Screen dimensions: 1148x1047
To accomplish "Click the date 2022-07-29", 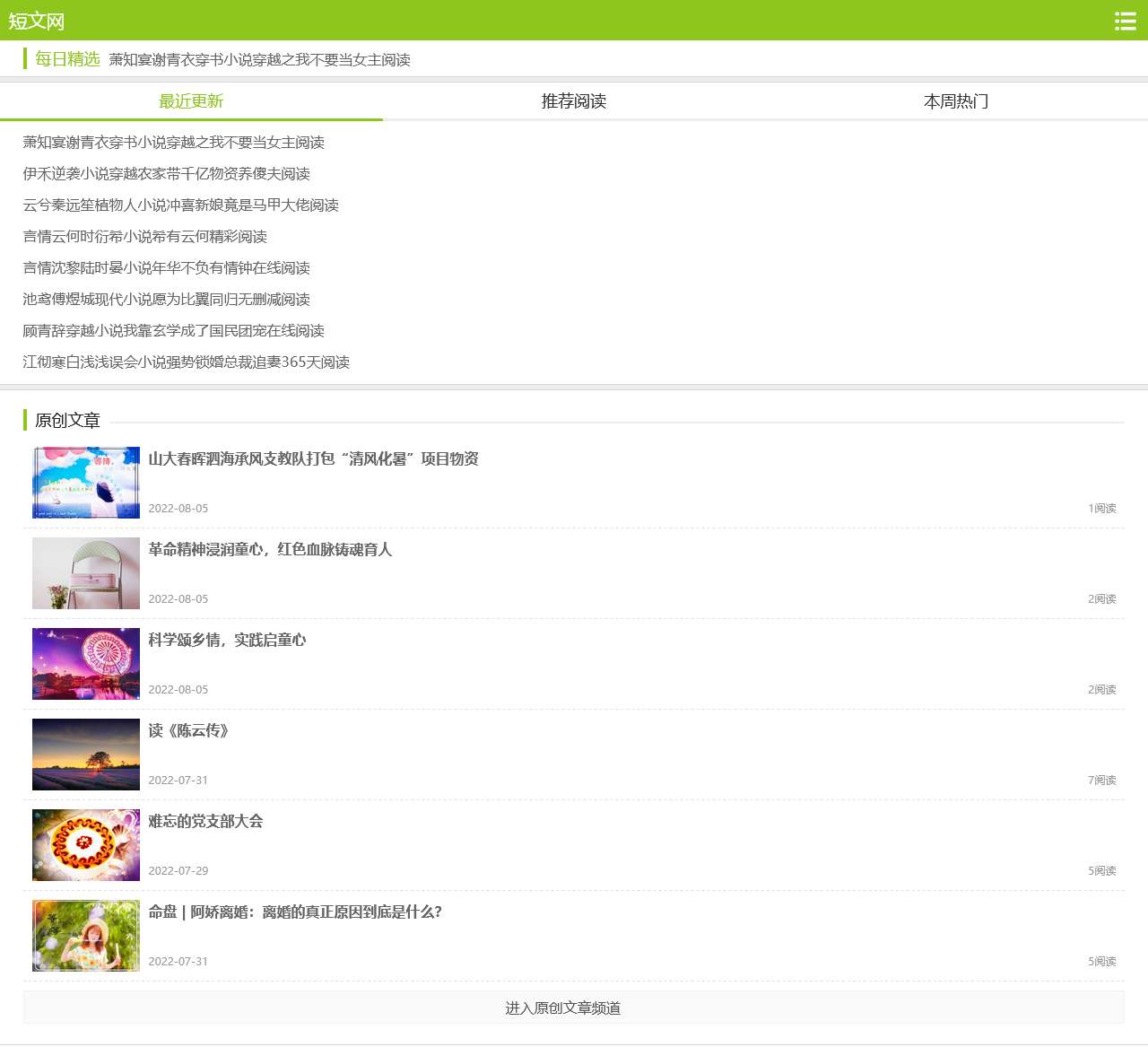I will pos(178,871).
